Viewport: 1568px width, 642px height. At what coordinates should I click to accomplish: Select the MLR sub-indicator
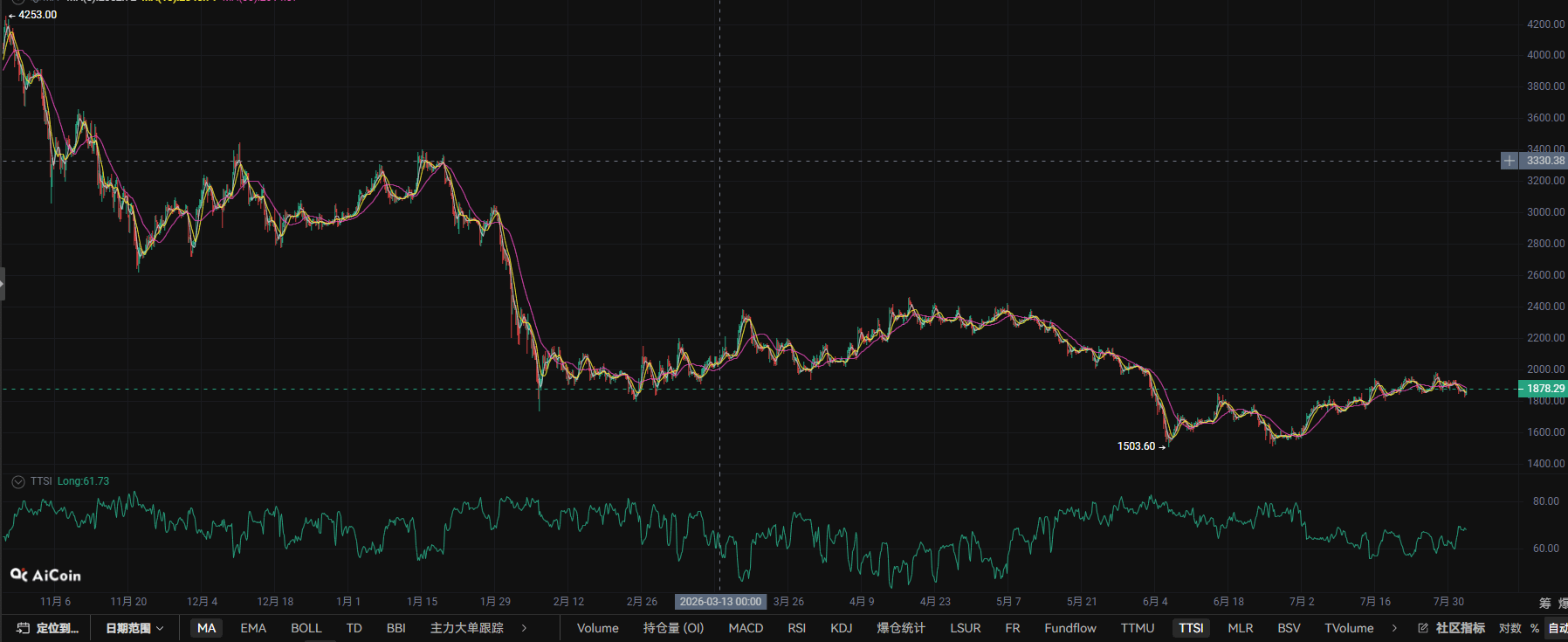point(1241,628)
